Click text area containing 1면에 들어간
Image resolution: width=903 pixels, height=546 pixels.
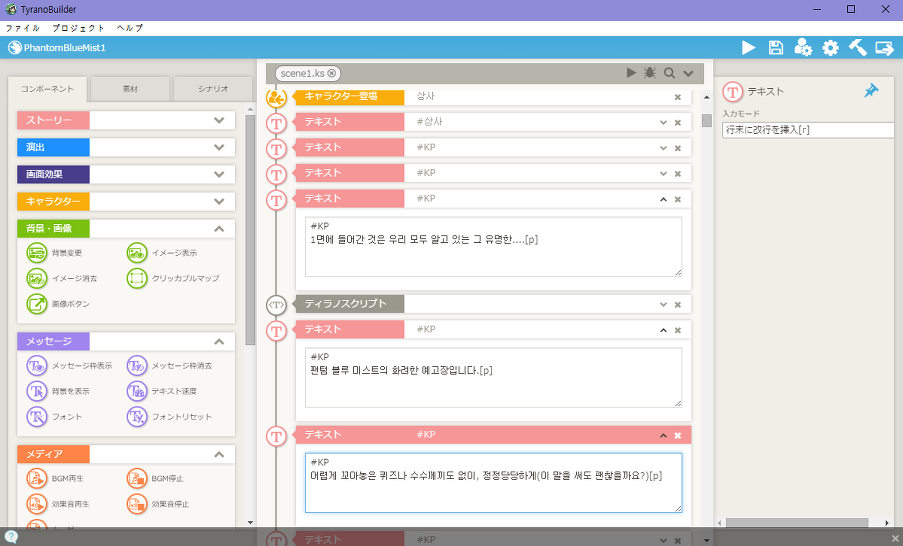[494, 247]
